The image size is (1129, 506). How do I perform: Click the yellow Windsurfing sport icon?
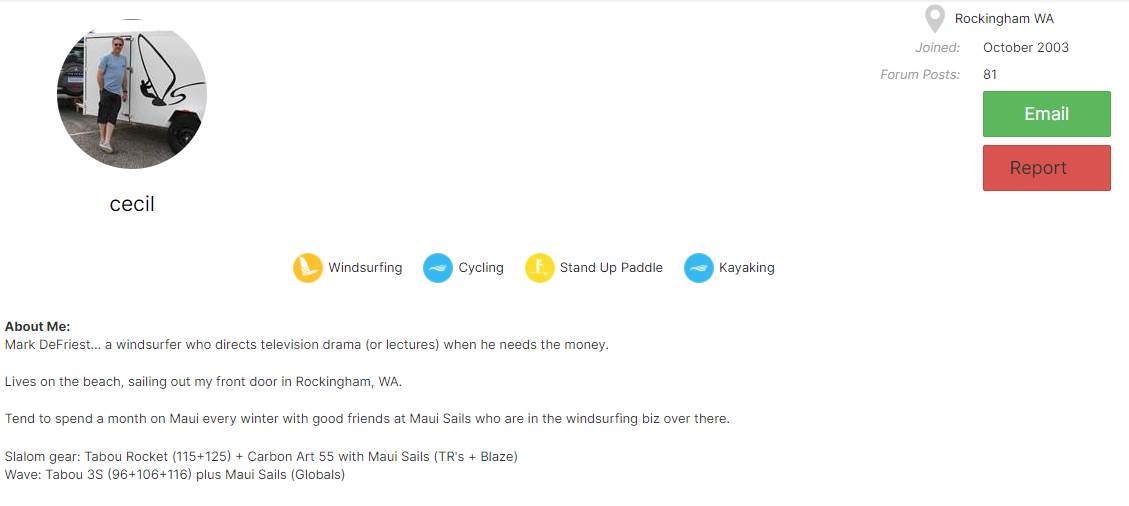307,268
